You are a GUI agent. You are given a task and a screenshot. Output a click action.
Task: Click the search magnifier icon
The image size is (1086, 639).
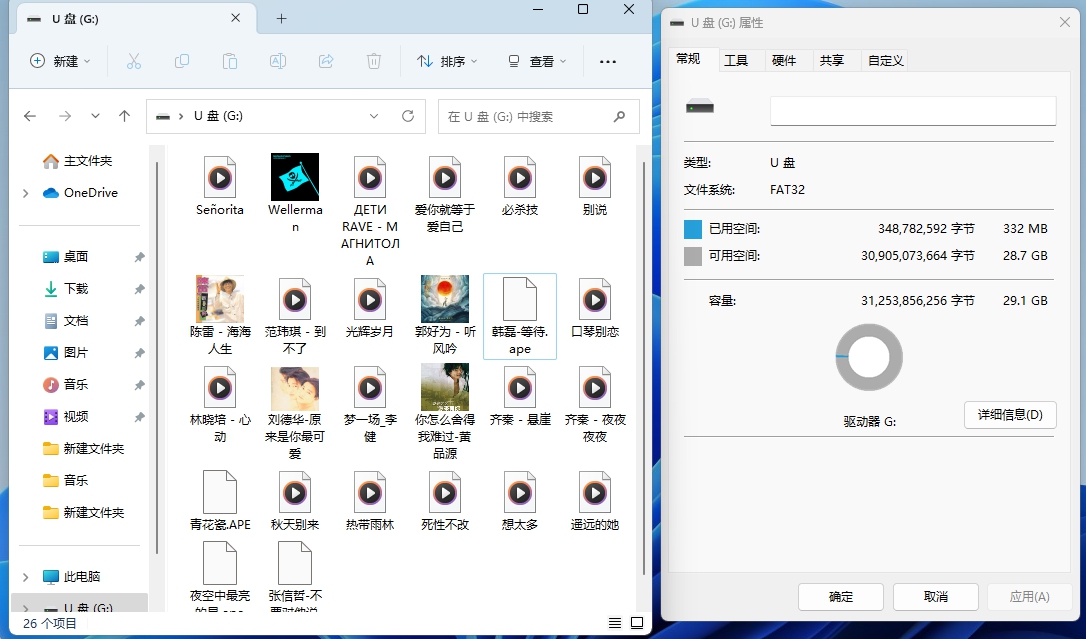point(619,116)
